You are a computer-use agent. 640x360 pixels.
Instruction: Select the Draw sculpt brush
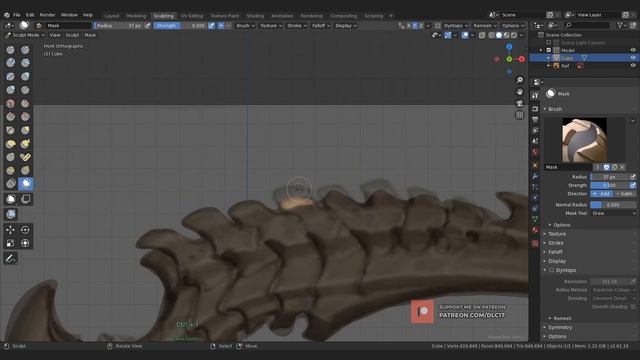pyautogui.click(x=11, y=50)
